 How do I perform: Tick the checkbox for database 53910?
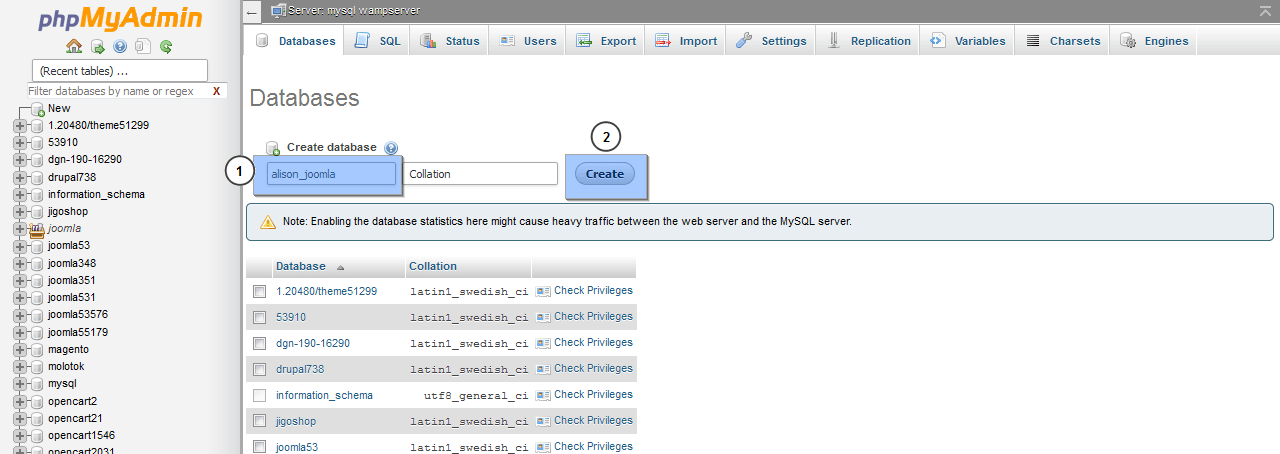click(x=259, y=317)
